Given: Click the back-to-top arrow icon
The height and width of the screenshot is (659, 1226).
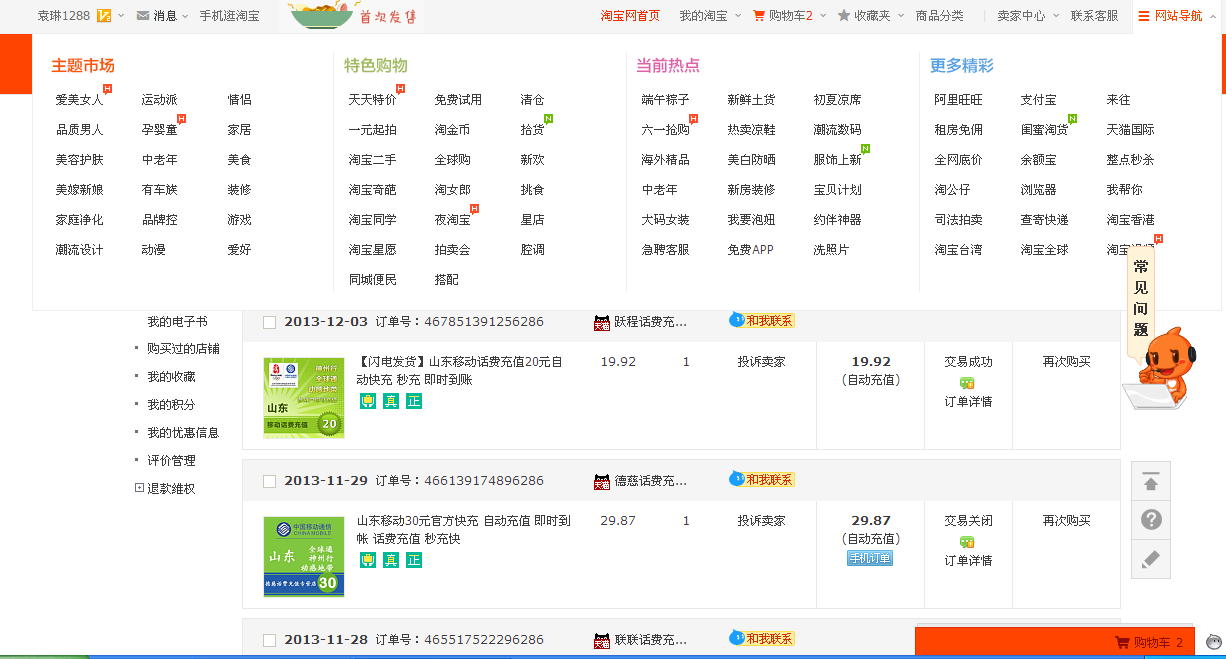Looking at the screenshot, I should click(1150, 482).
